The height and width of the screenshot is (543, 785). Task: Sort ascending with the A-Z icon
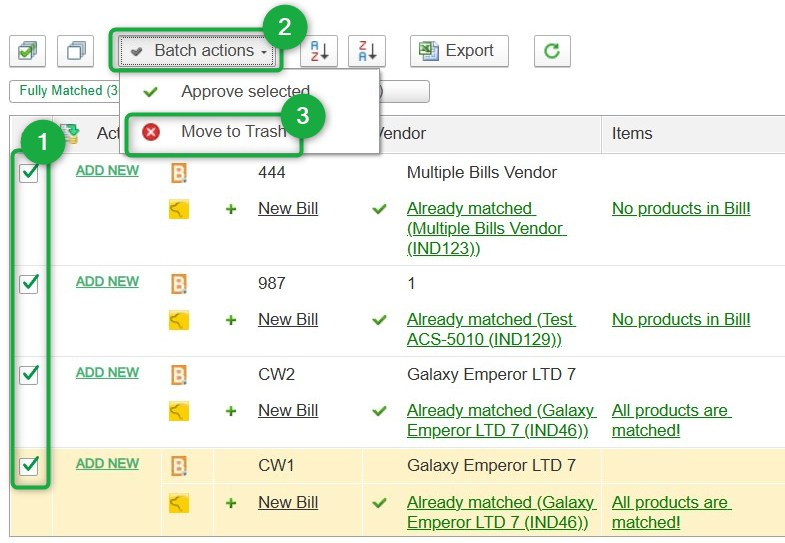coord(319,51)
